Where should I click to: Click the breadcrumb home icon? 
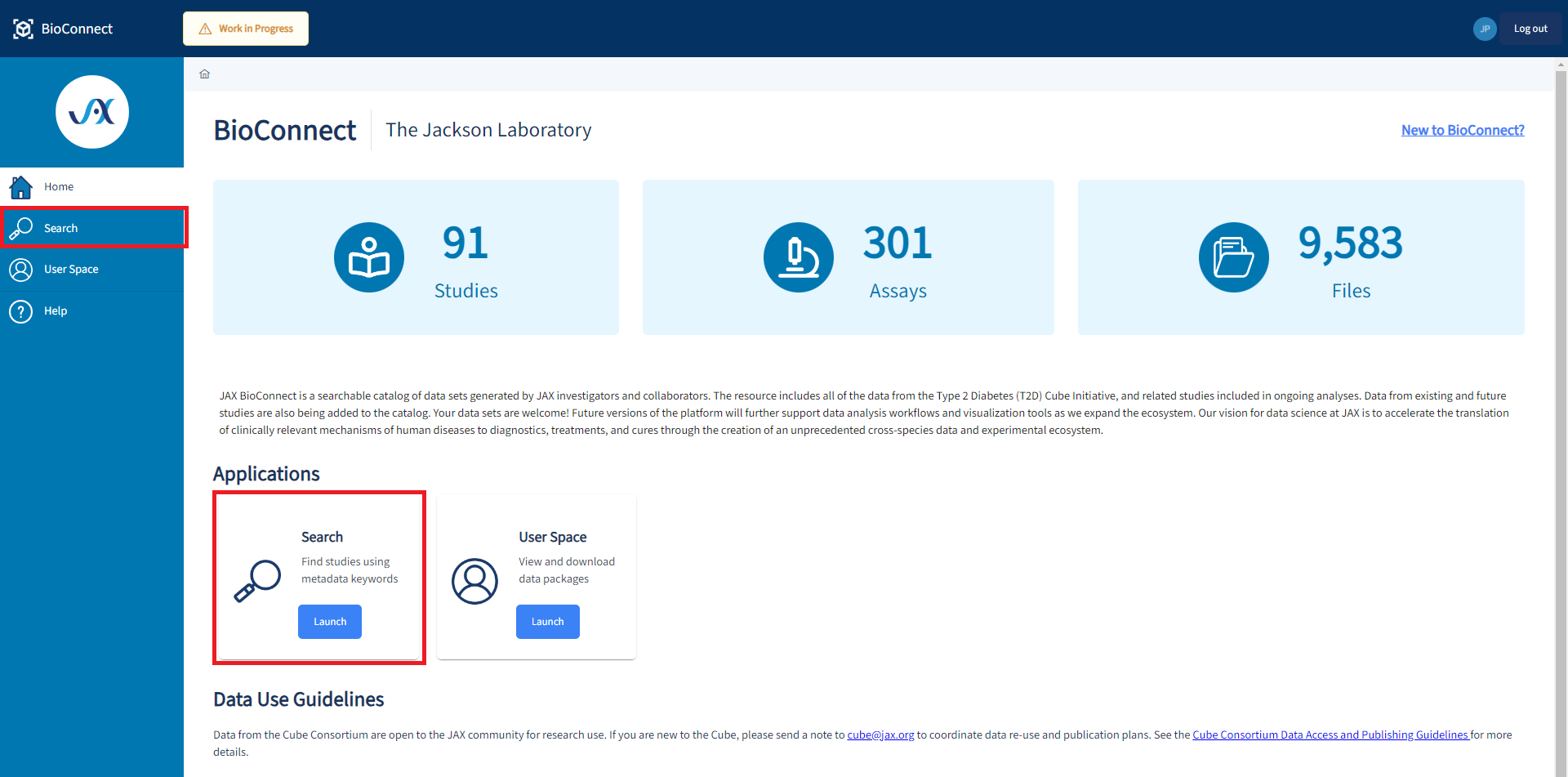click(204, 74)
